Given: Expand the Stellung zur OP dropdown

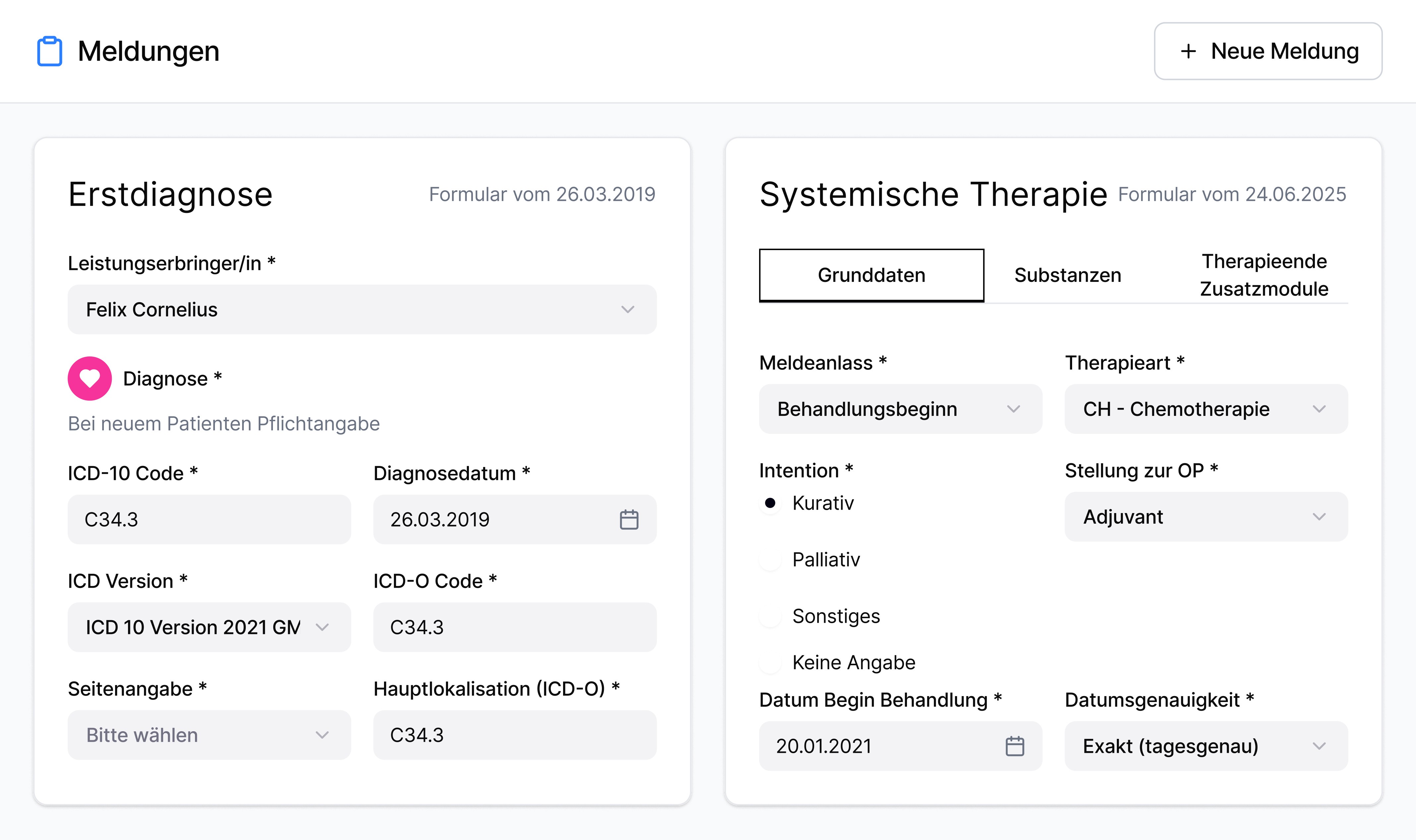Looking at the screenshot, I should [1205, 516].
